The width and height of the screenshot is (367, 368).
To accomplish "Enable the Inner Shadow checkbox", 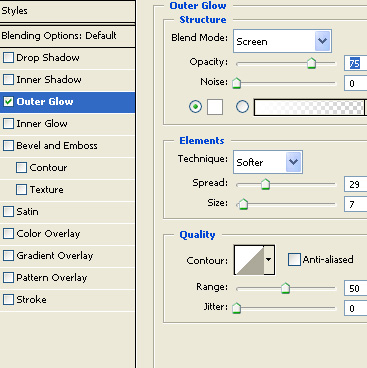I will [8, 80].
